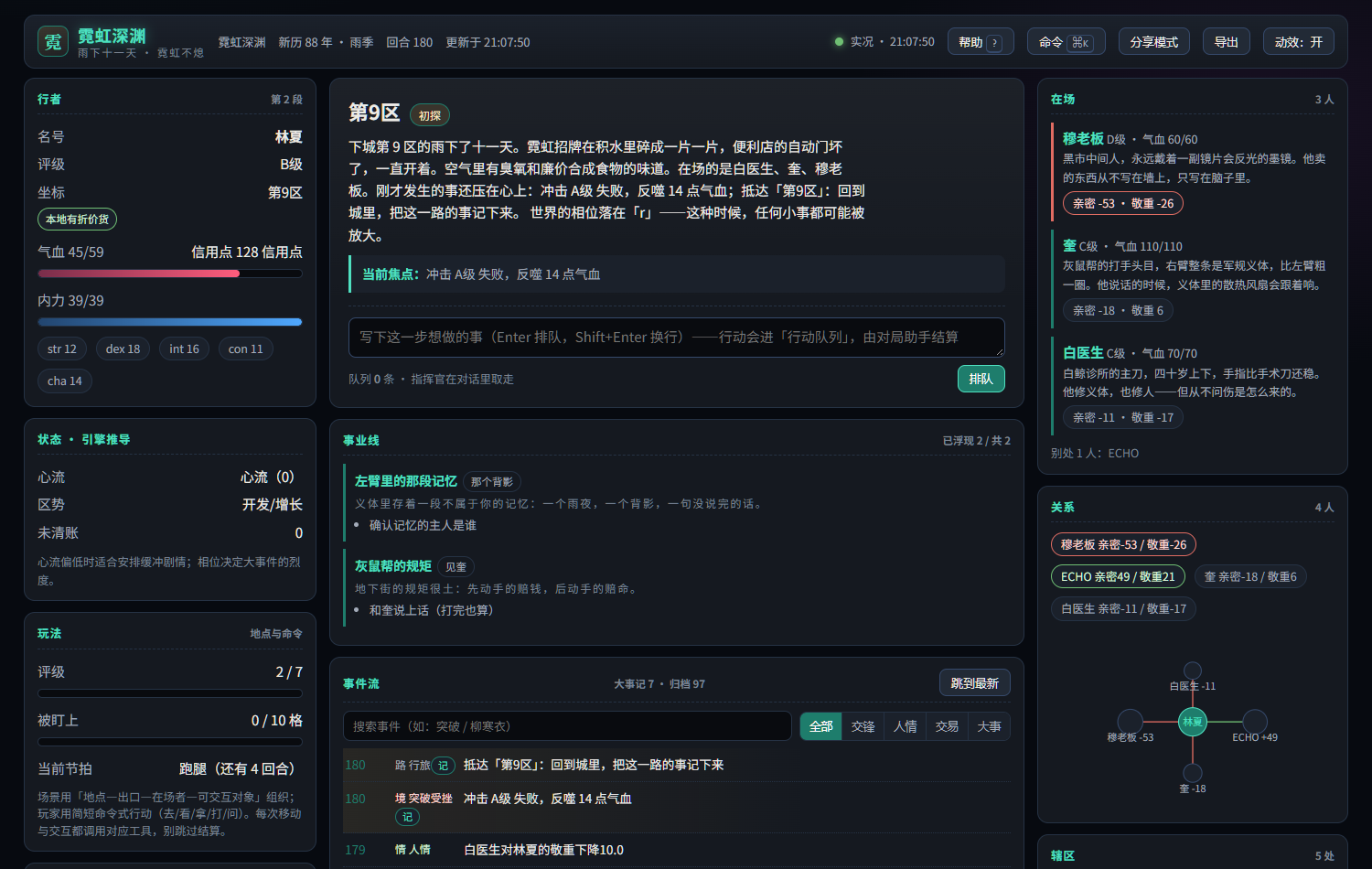Click the 记 badge under 突破受挫 event
Image resolution: width=1372 pixels, height=869 pixels.
click(x=407, y=817)
